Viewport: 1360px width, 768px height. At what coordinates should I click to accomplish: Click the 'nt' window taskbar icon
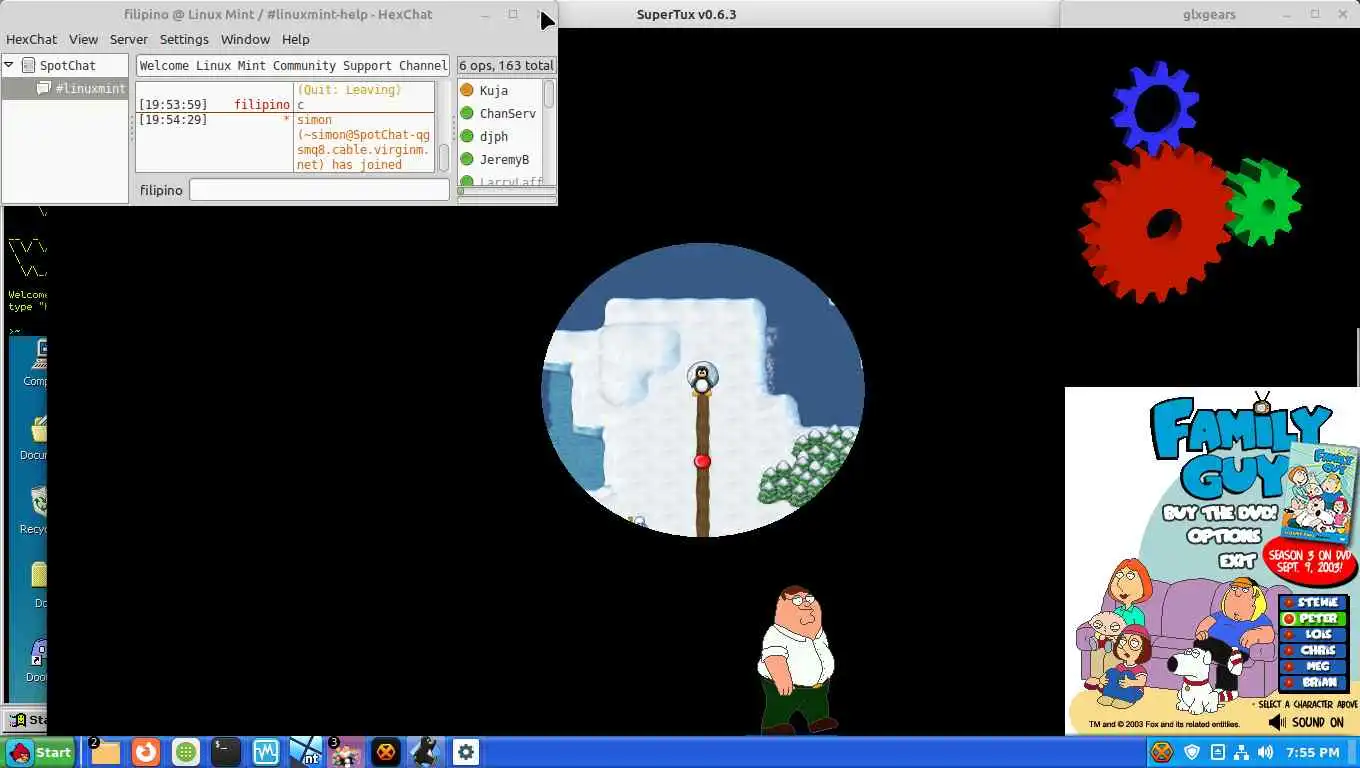tap(306, 752)
